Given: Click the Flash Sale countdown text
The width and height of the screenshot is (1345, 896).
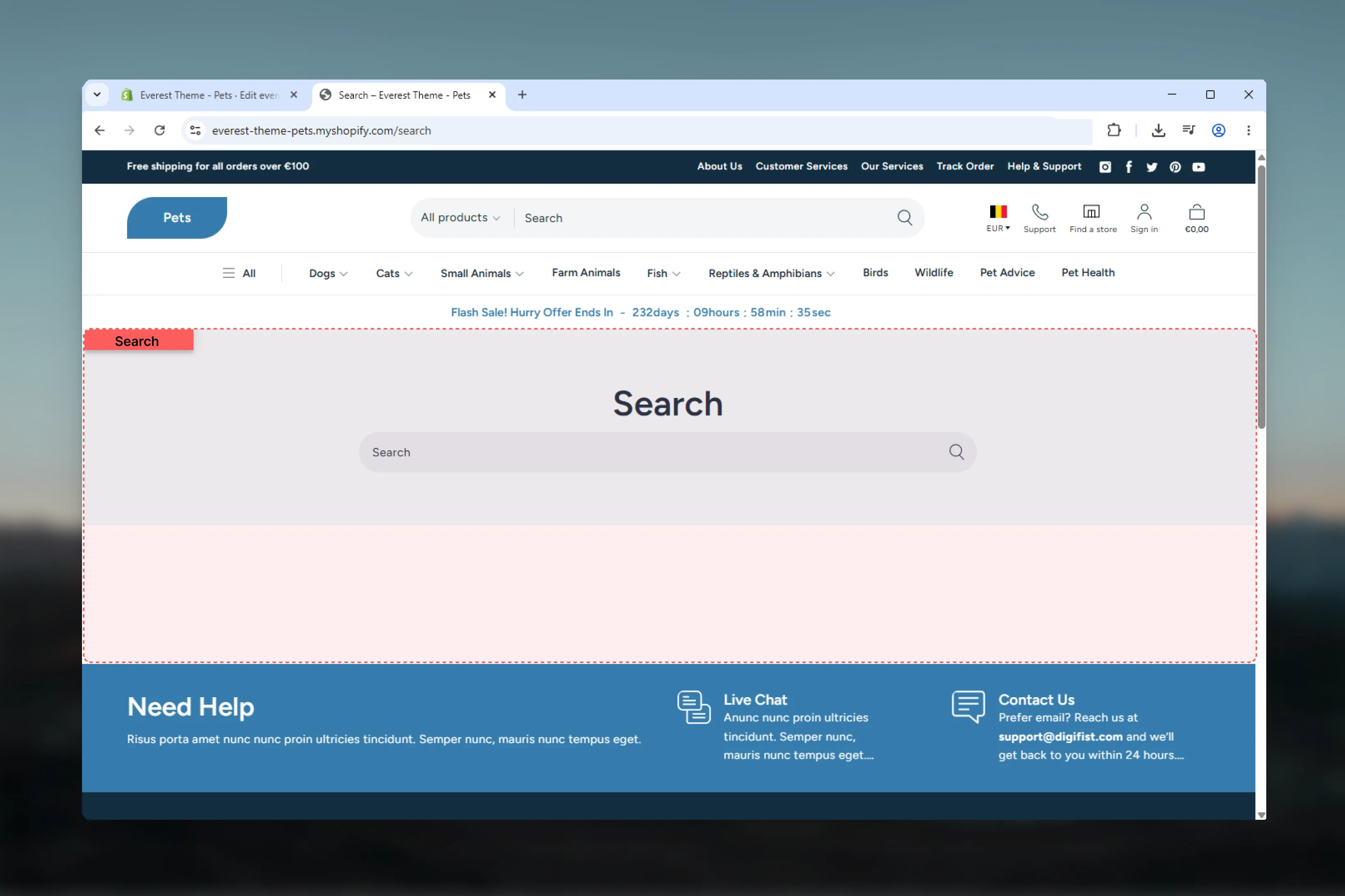Looking at the screenshot, I should pyautogui.click(x=640, y=313).
